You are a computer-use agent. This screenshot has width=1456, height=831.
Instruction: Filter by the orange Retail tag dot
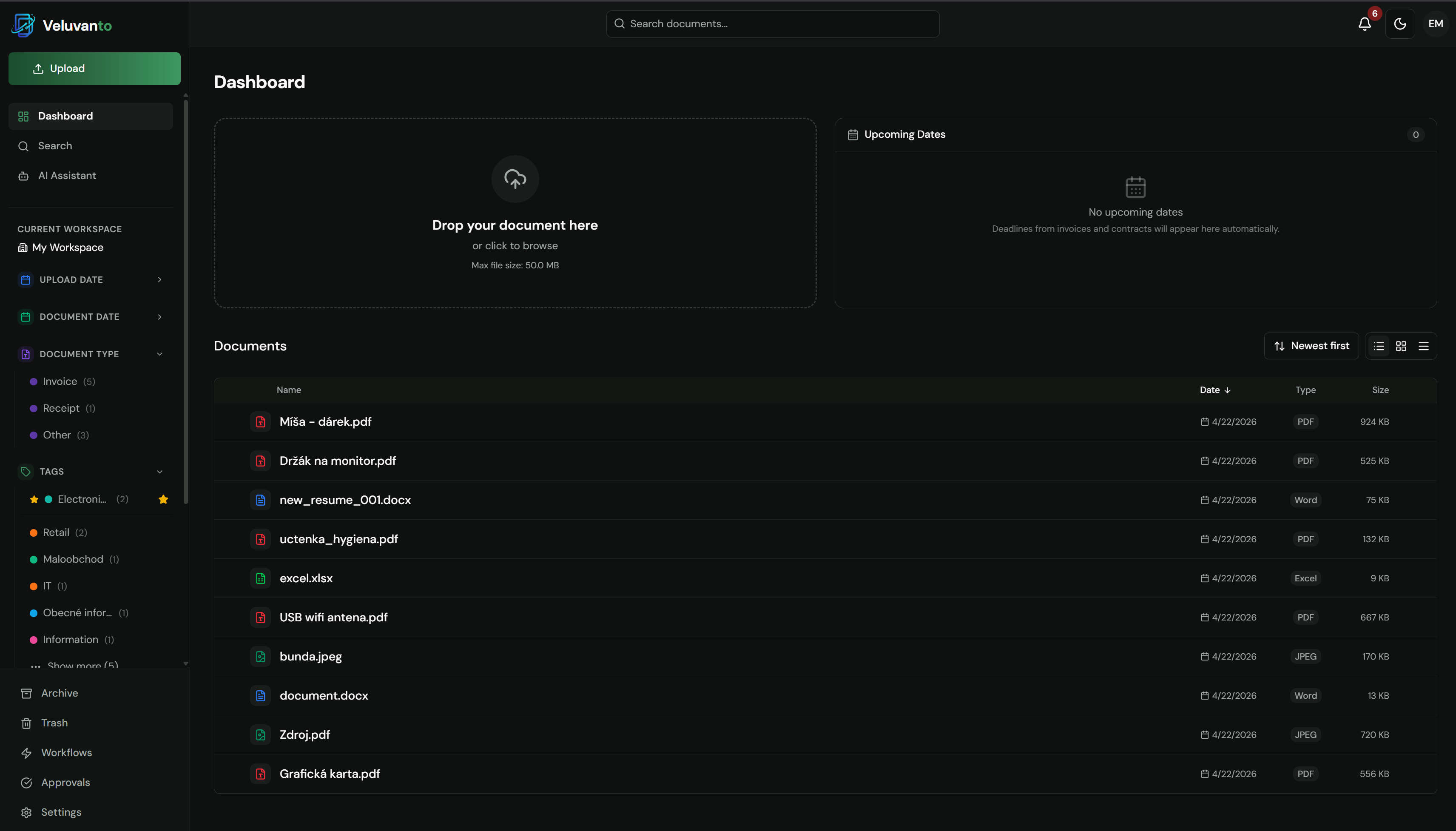point(34,532)
